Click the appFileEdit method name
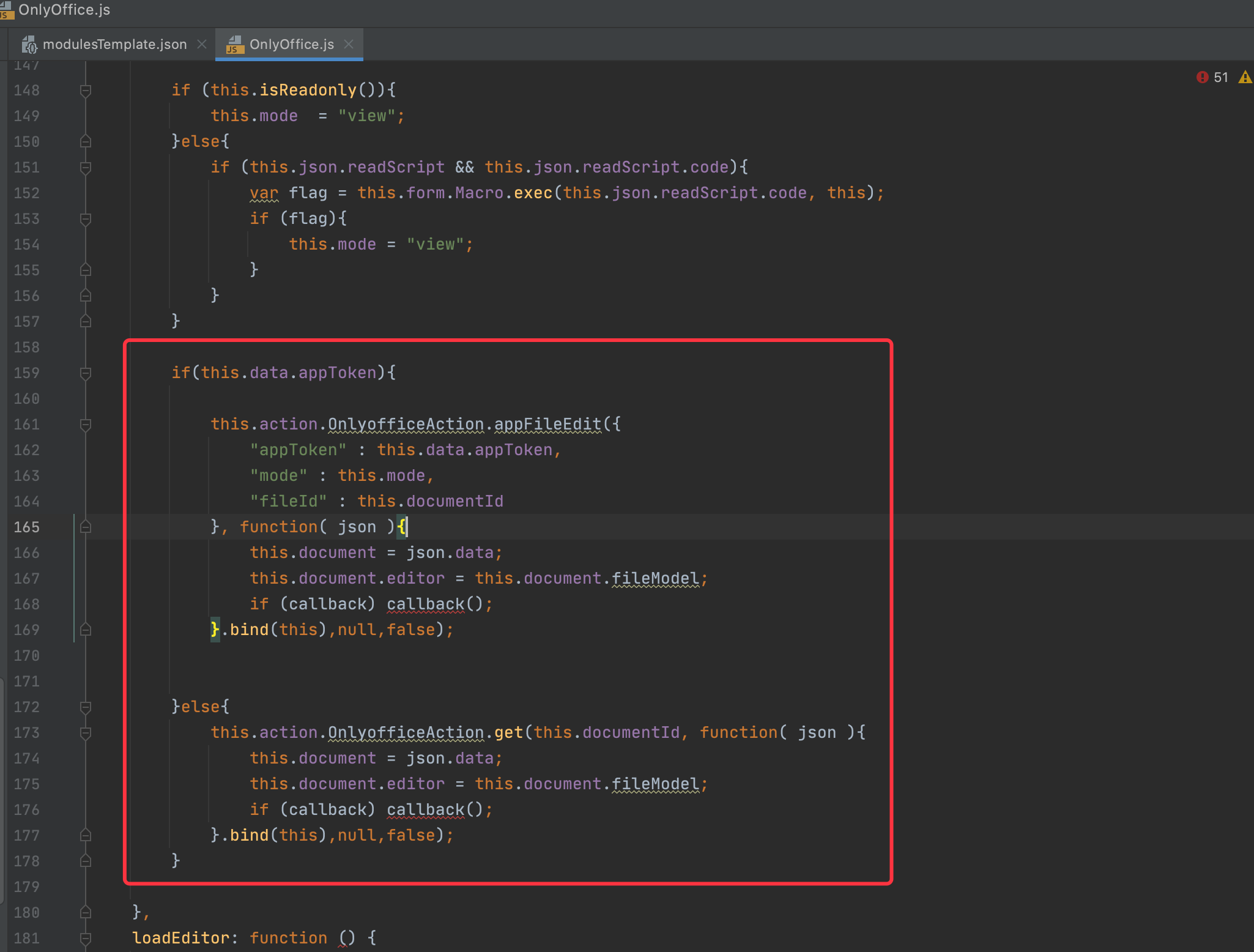This screenshot has height=952, width=1254. [547, 425]
